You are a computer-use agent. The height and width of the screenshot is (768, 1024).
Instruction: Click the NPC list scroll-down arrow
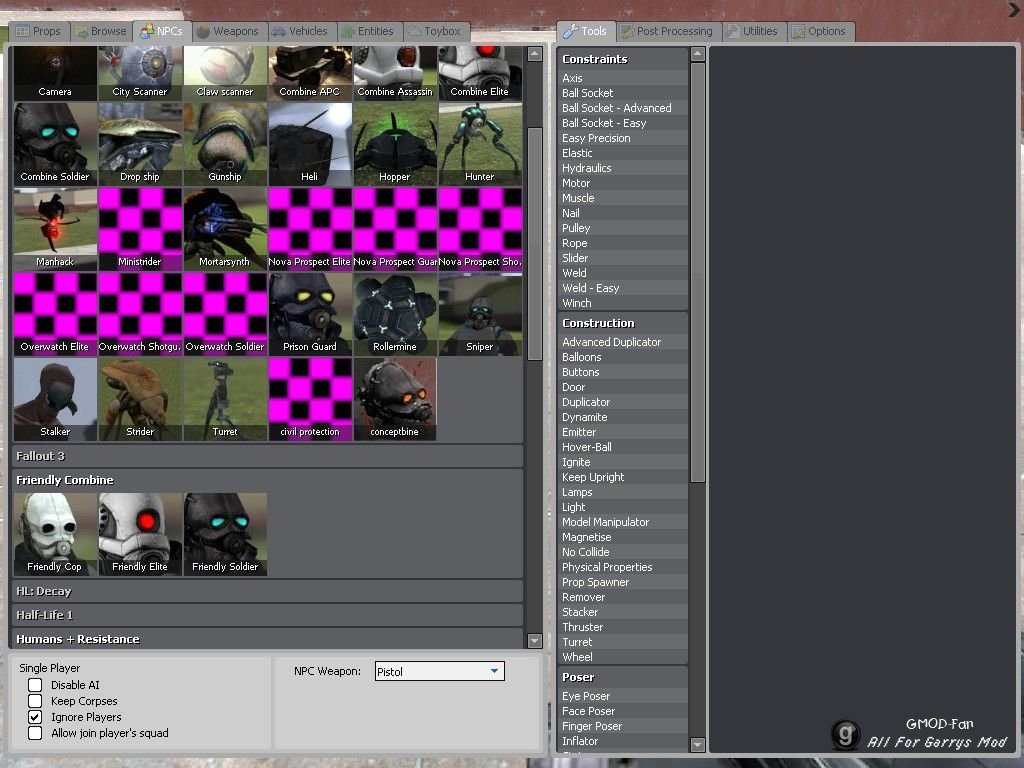[x=535, y=641]
